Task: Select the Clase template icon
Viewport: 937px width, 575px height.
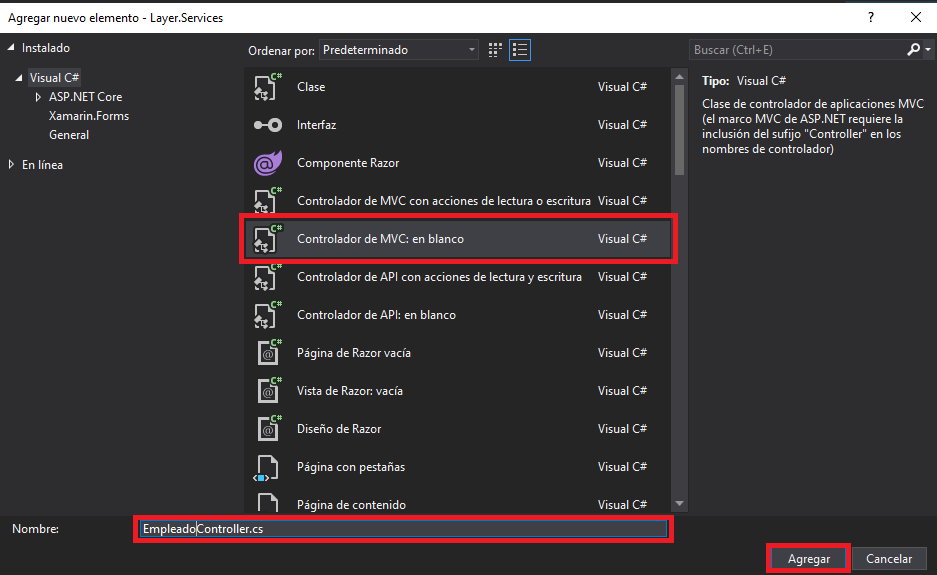Action: (267, 87)
